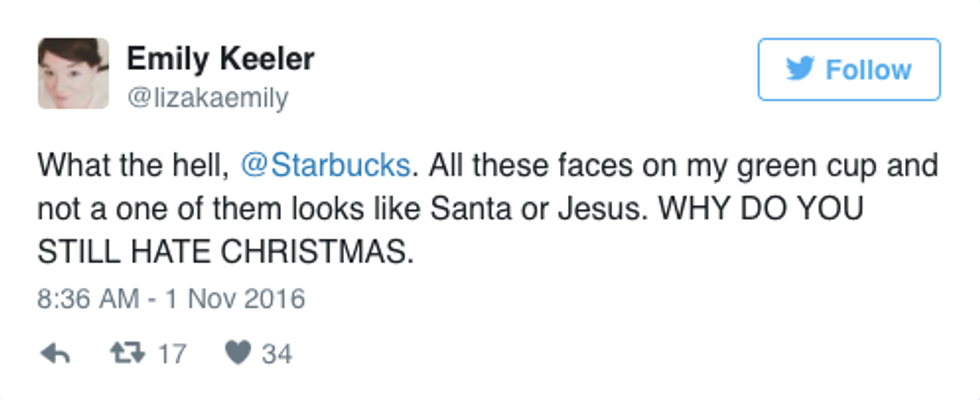Open Emily Keeler's profile avatar
980x400 pixels.
click(x=73, y=73)
